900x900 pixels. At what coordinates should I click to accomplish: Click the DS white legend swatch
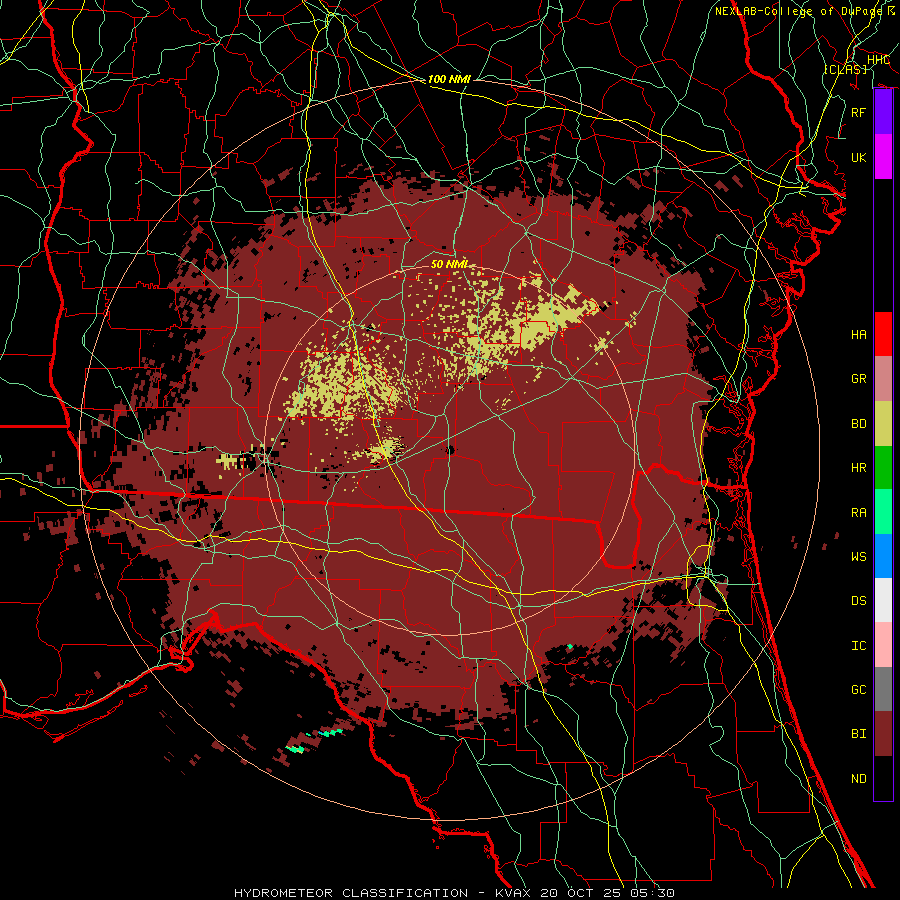[883, 600]
